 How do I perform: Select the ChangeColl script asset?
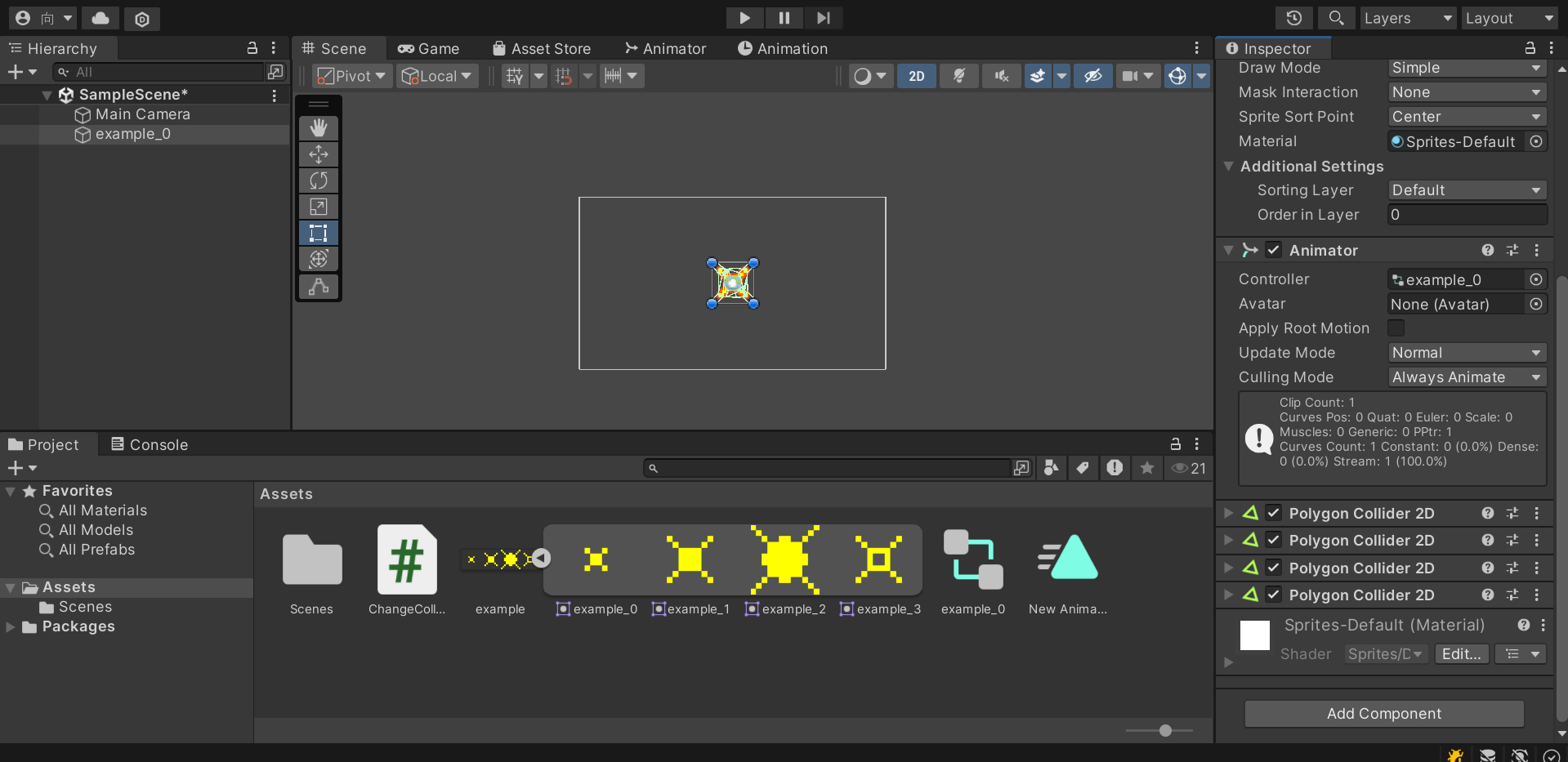[x=407, y=571]
